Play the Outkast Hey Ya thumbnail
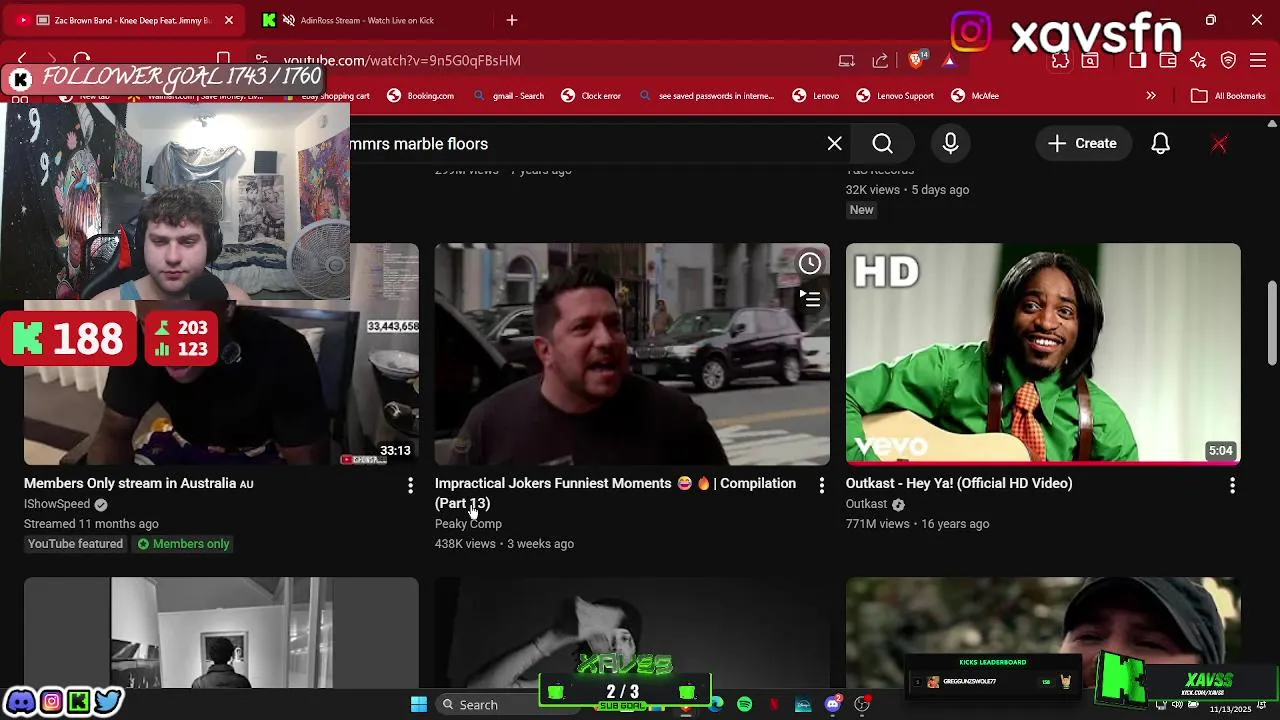Image resolution: width=1280 pixels, height=720 pixels. 1043,354
